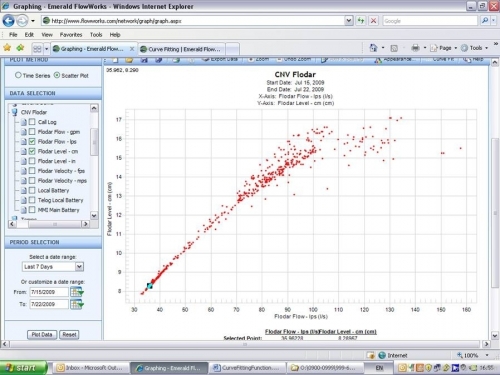Check the MMI Main Battery checkbox
The image size is (500, 375).
pyautogui.click(x=32, y=210)
